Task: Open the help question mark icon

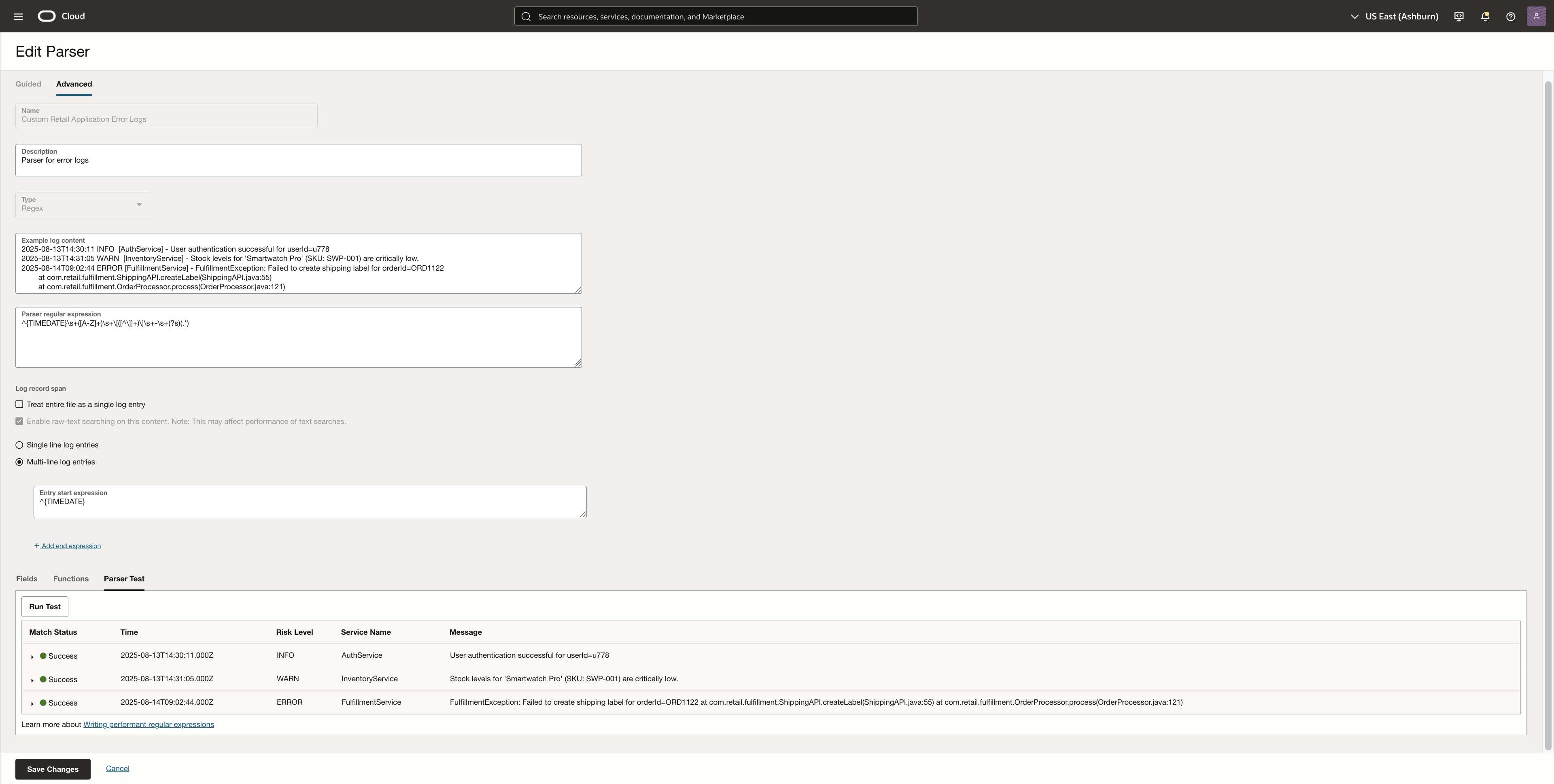Action: 1511,16
